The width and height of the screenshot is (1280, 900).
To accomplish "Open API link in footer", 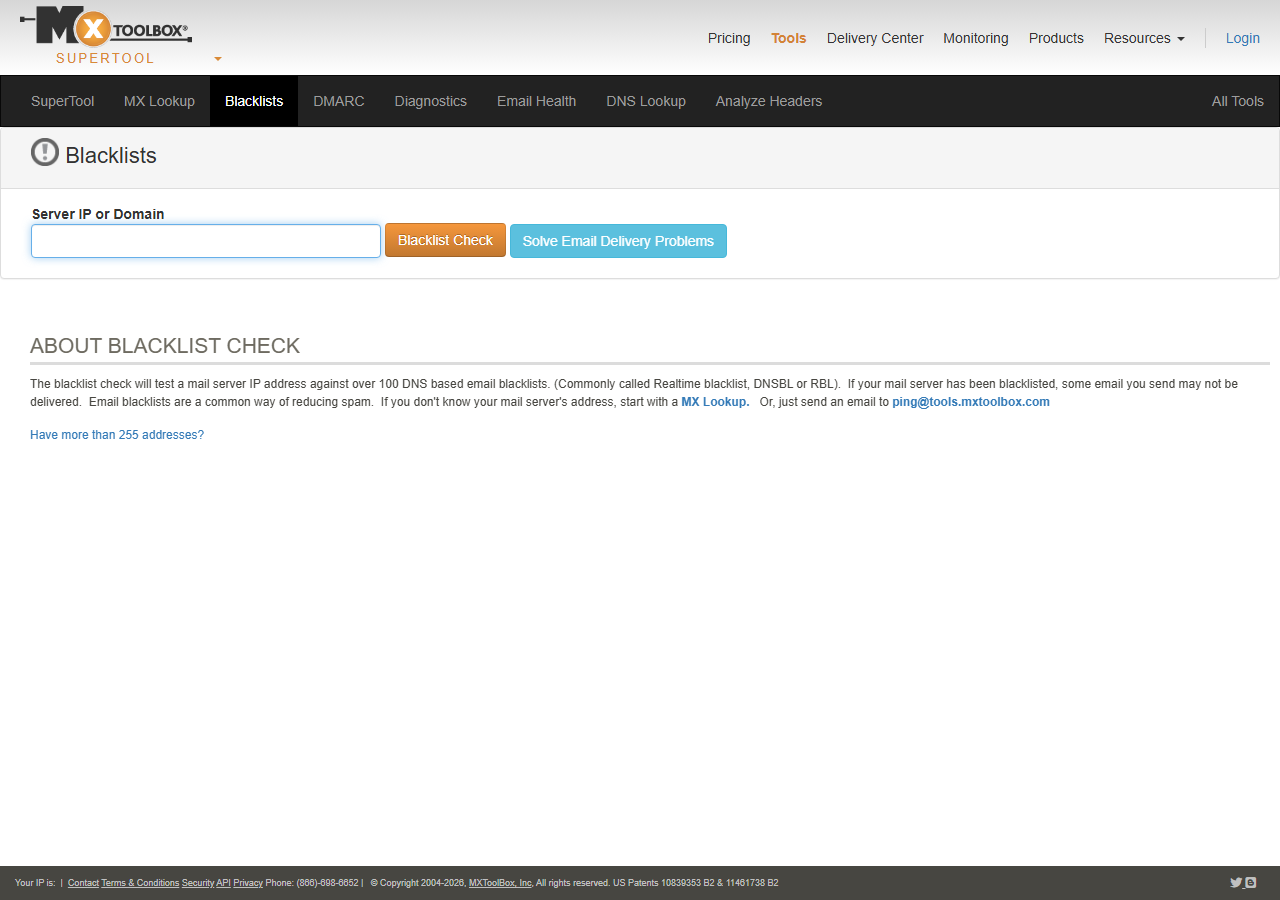I will (x=224, y=883).
